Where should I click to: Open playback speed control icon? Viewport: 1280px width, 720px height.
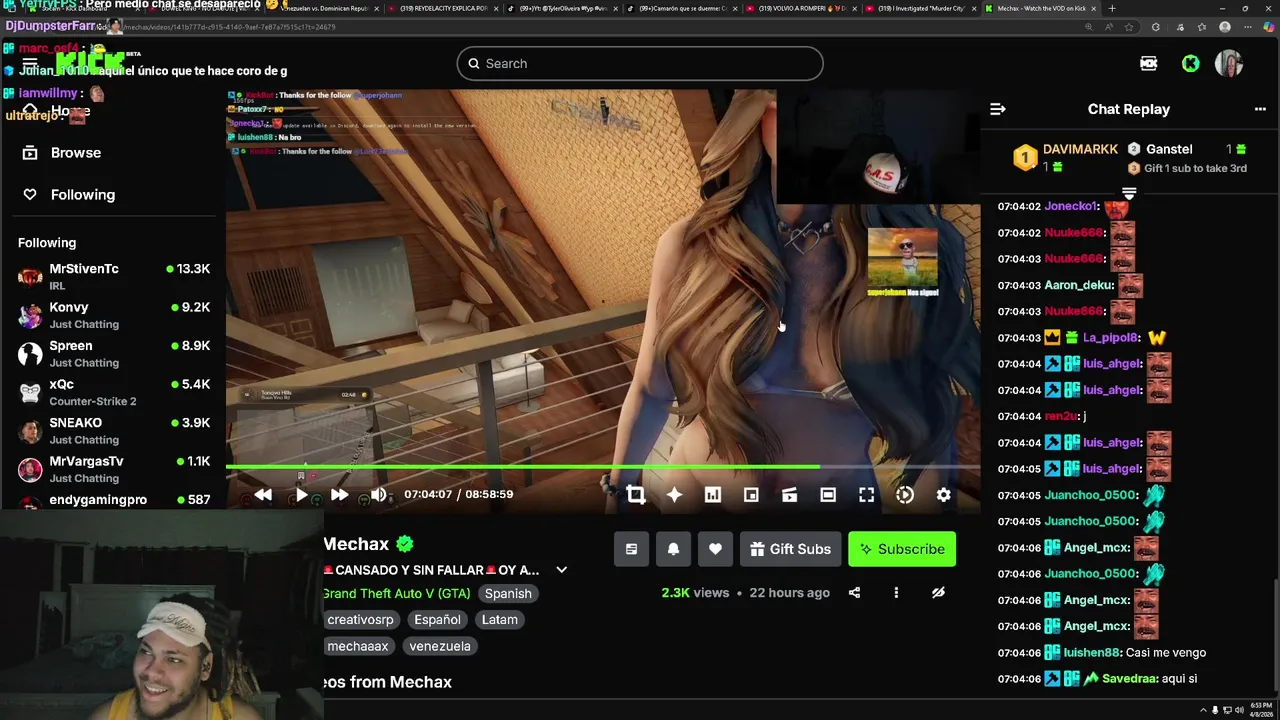coord(905,494)
